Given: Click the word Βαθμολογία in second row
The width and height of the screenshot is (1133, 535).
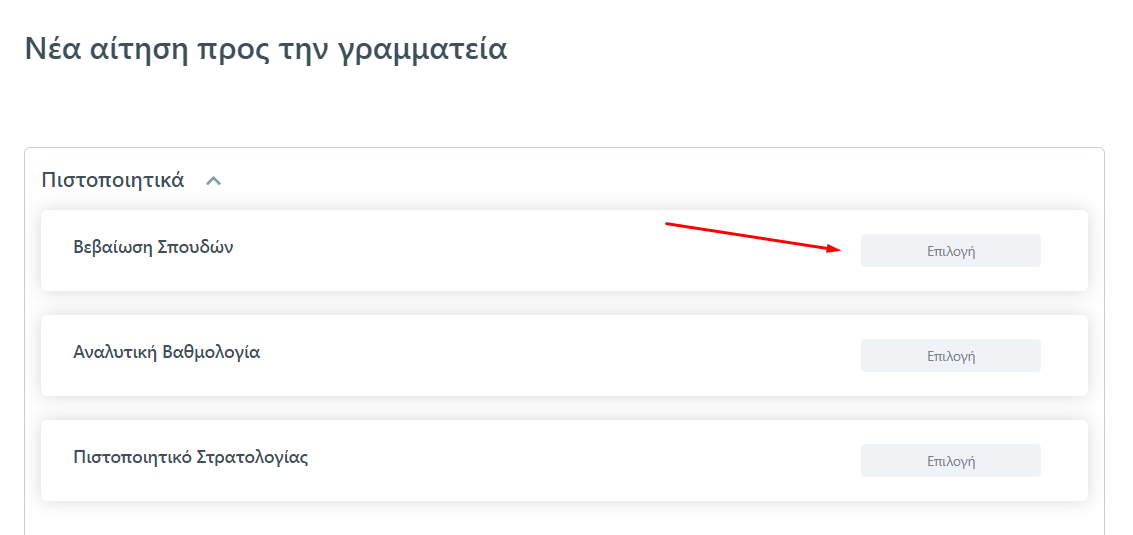Looking at the screenshot, I should (211, 352).
